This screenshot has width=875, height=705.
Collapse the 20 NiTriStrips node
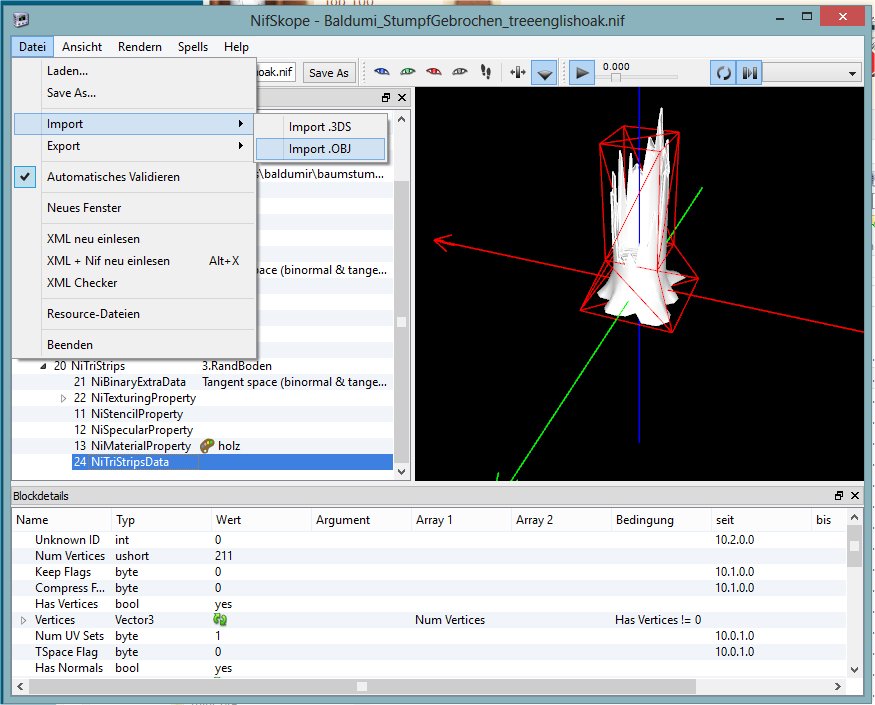43,366
